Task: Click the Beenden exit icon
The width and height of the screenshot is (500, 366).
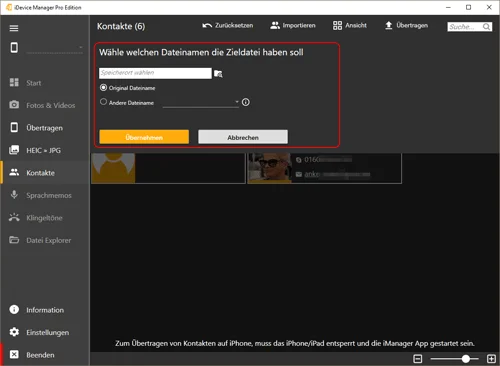Action: 14,354
